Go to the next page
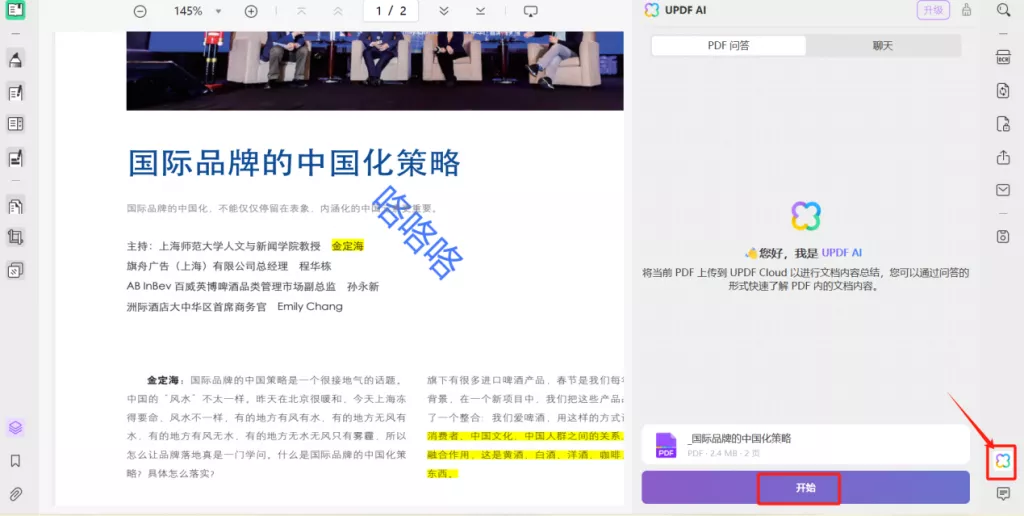 click(x=444, y=11)
